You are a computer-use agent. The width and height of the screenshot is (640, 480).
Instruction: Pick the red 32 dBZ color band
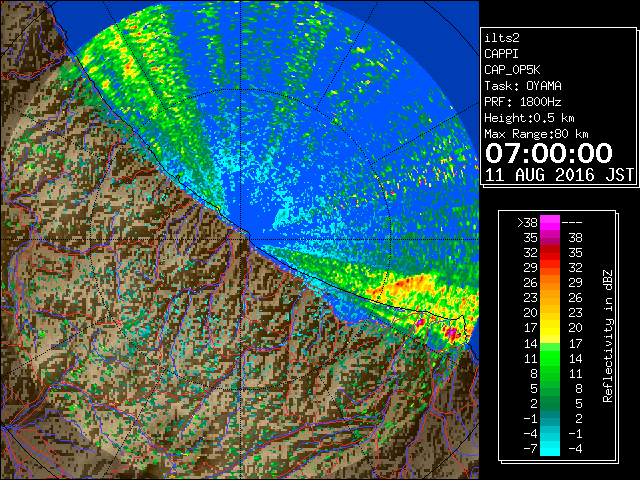(x=550, y=253)
